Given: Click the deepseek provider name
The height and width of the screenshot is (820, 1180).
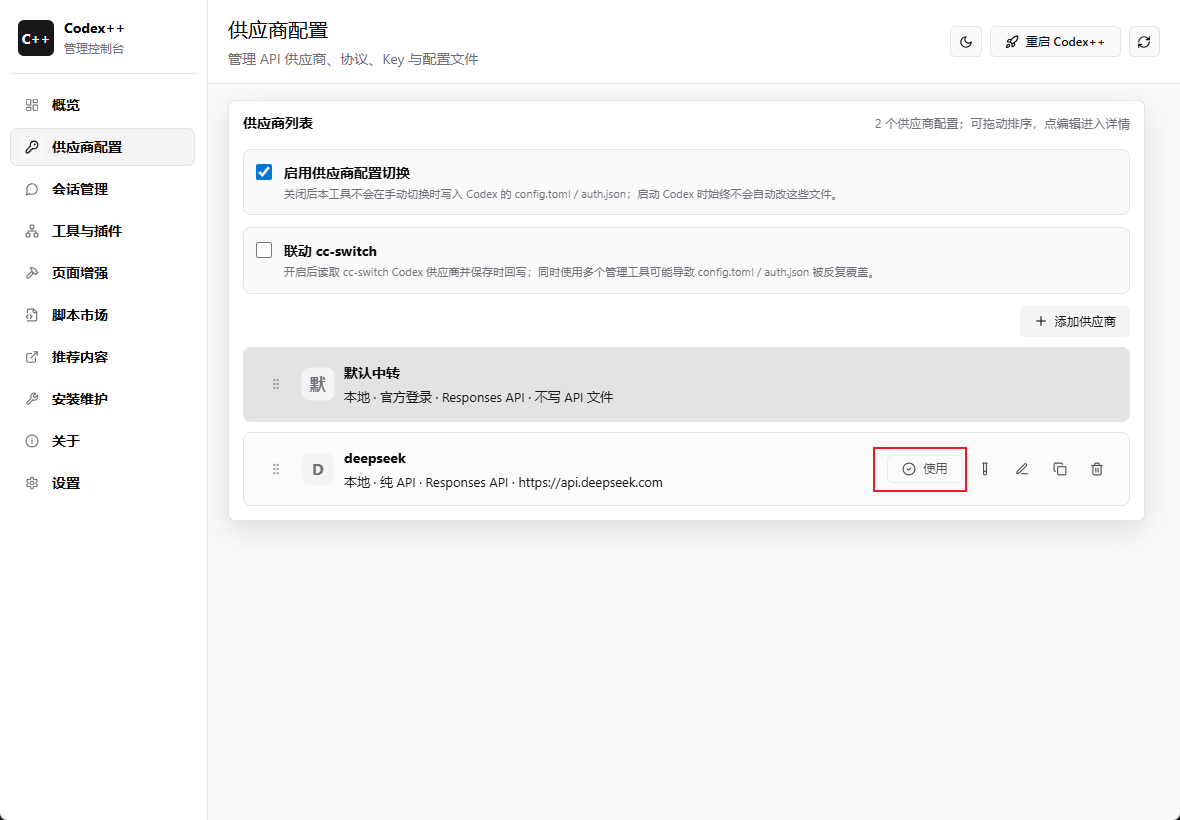Looking at the screenshot, I should [x=375, y=459].
